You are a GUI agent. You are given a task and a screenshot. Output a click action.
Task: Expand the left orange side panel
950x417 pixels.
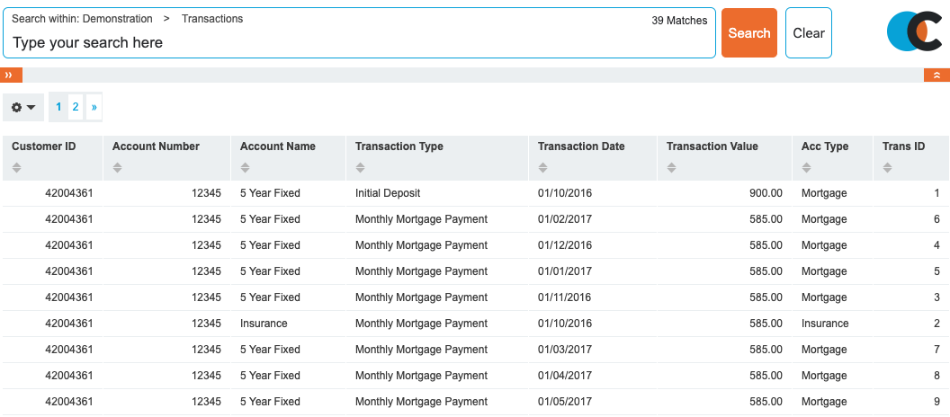point(11,75)
